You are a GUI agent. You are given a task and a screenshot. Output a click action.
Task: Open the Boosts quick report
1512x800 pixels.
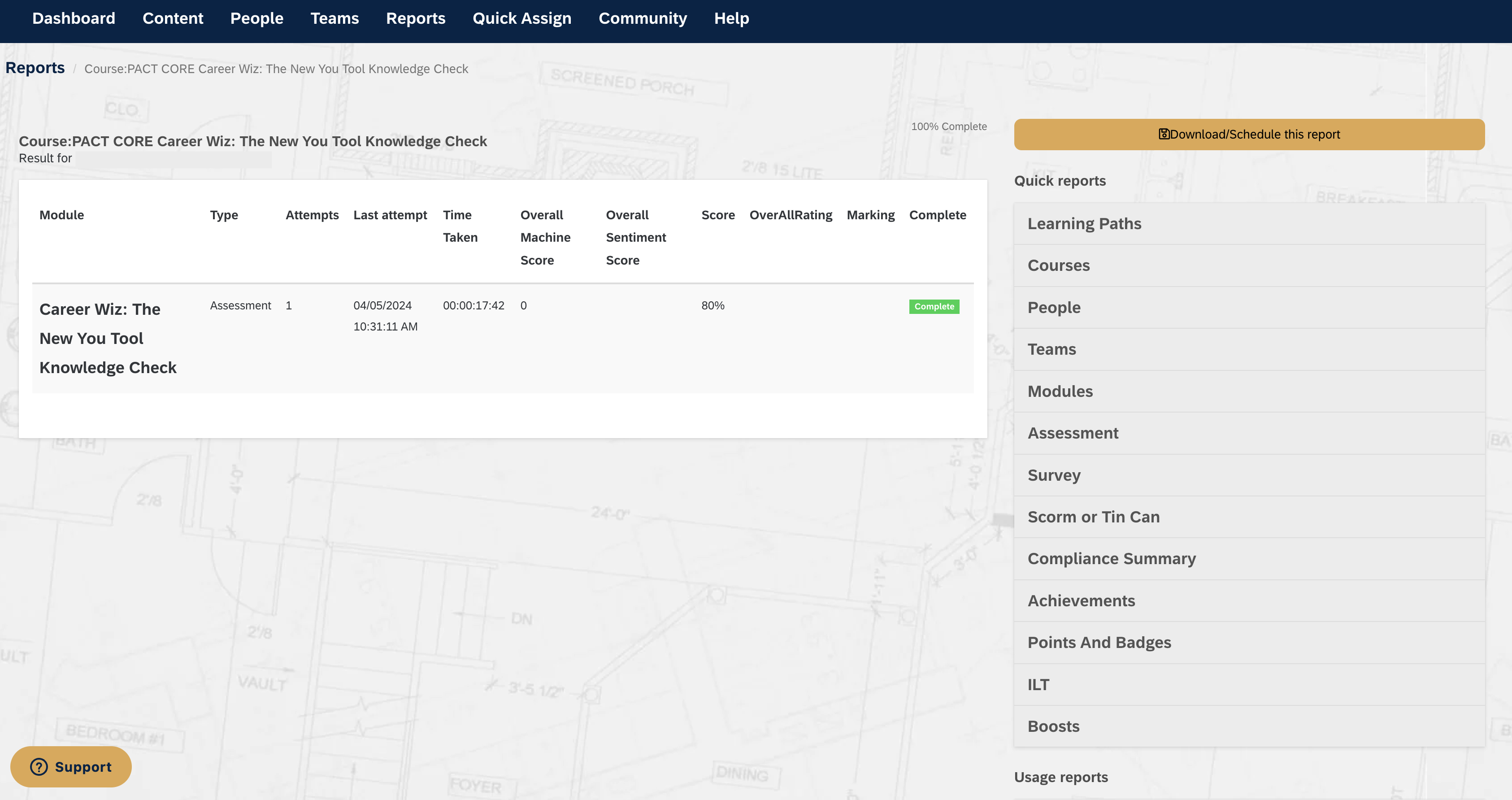[x=1053, y=726]
